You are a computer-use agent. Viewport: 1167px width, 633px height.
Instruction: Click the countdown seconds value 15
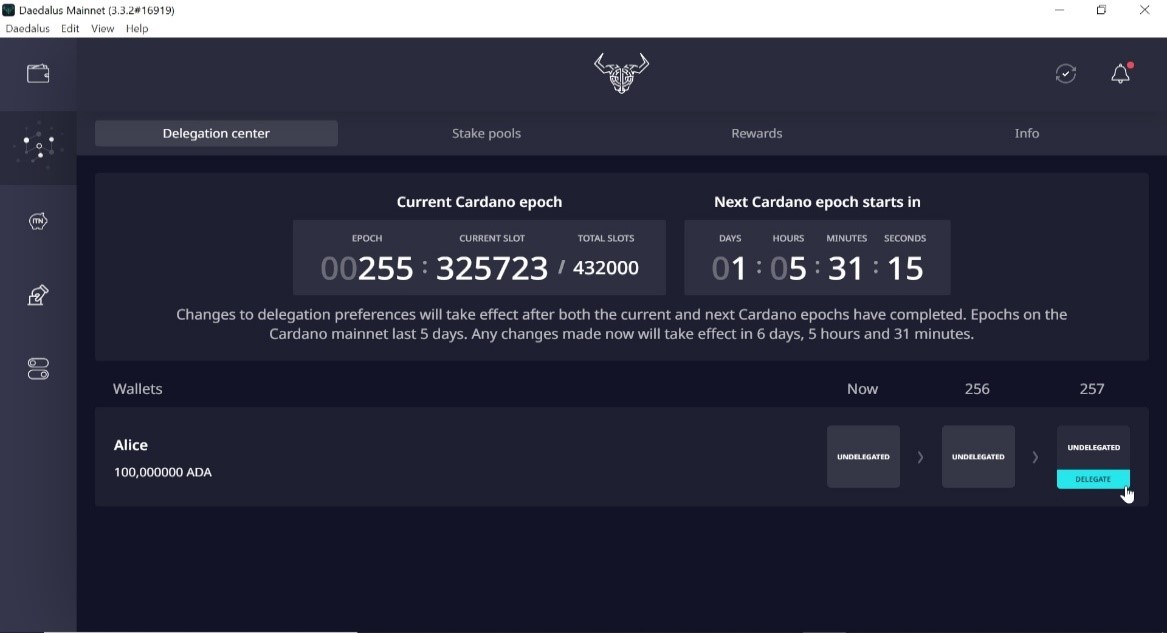[x=905, y=268]
